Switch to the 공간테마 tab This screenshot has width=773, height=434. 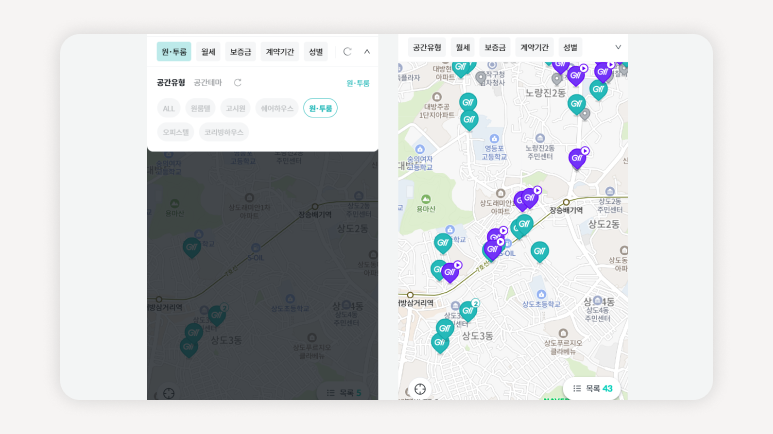click(x=208, y=82)
